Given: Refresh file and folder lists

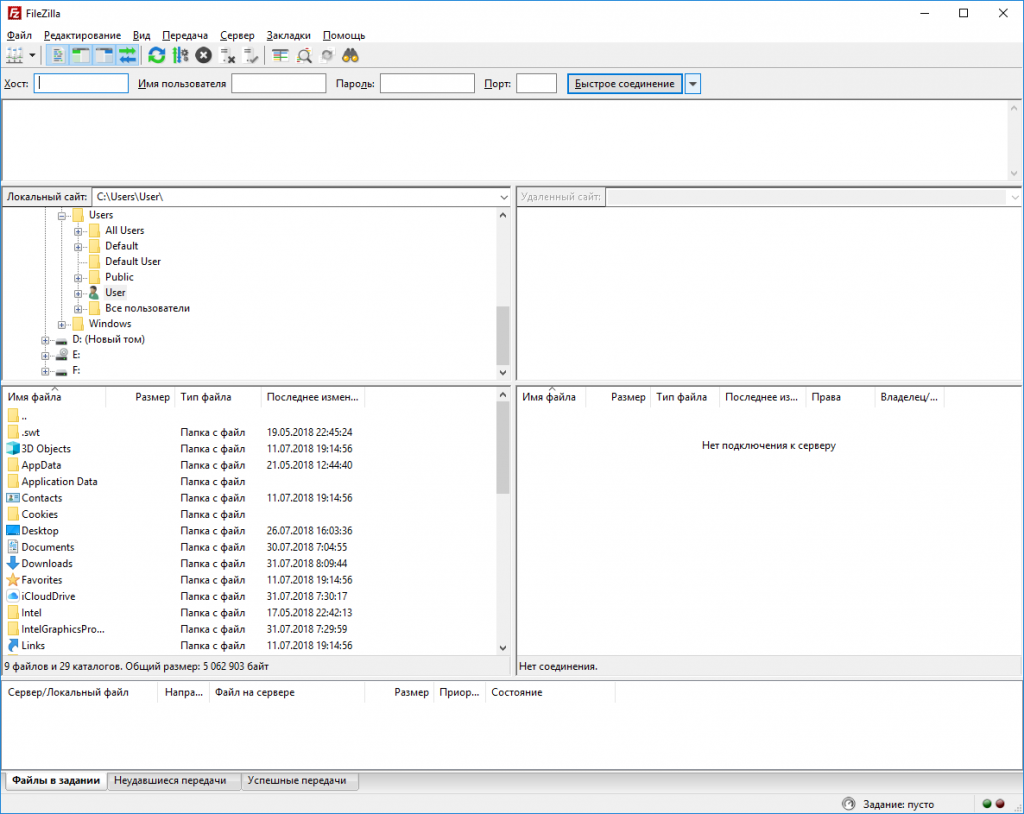Looking at the screenshot, I should [x=157, y=56].
